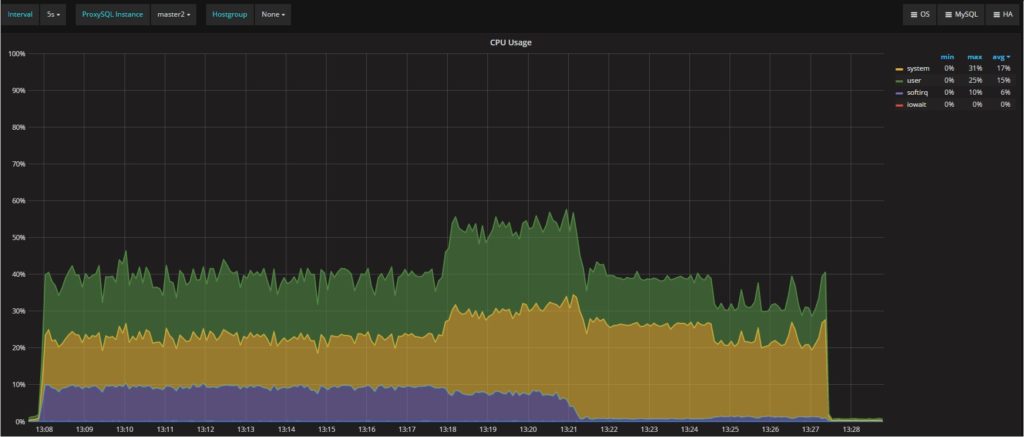This screenshot has width=1024, height=437.
Task: Sort legend by avg column header
Action: pyautogui.click(x=999, y=56)
